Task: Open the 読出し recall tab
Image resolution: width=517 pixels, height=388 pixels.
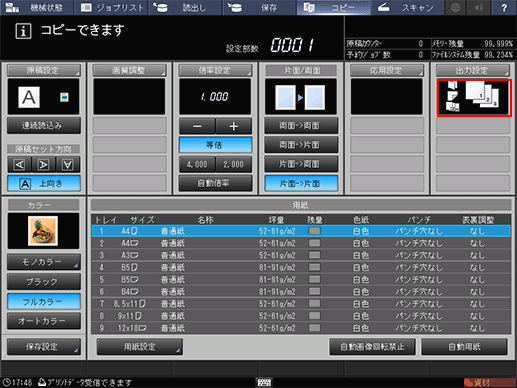Action: point(185,7)
